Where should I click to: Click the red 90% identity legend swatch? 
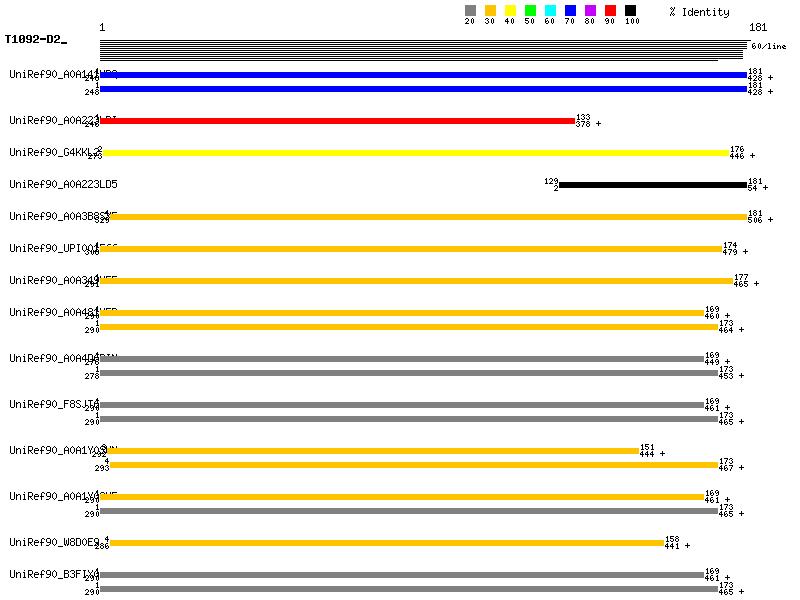(x=610, y=11)
